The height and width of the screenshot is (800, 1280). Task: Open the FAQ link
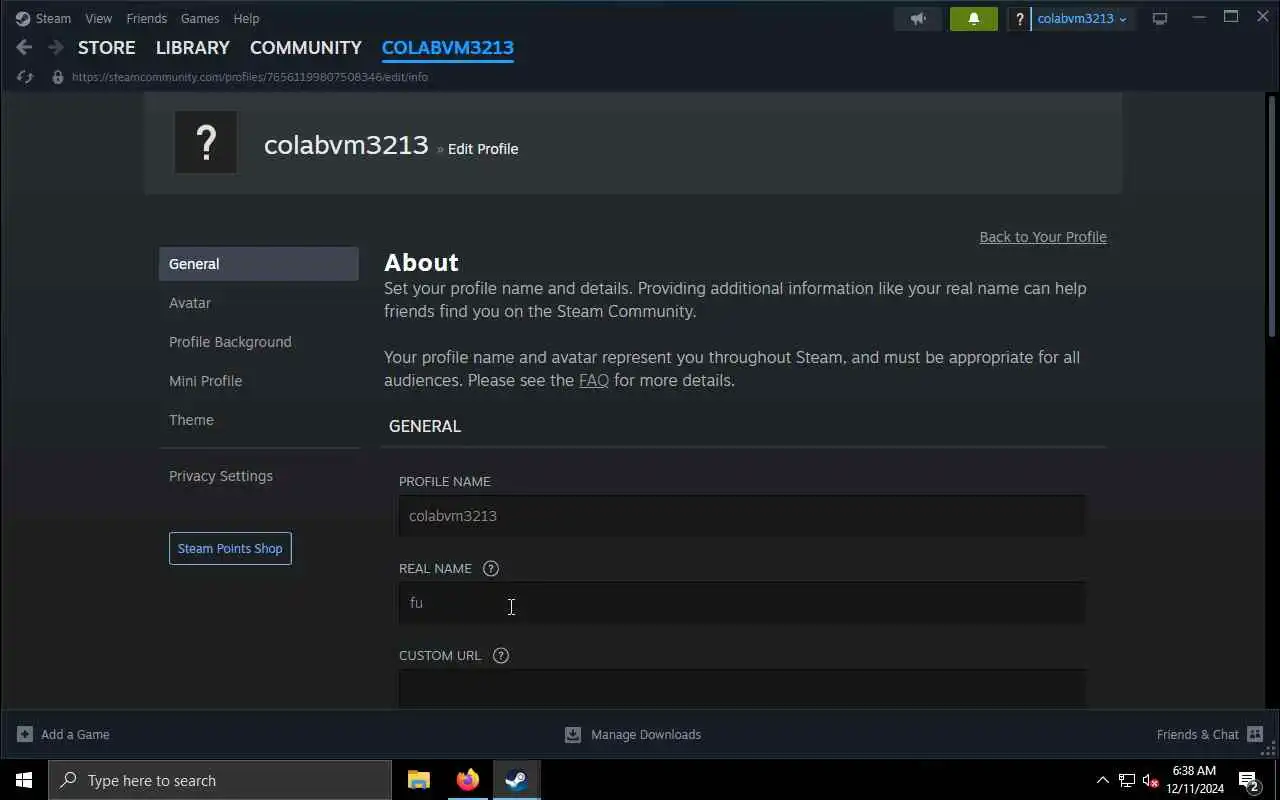[x=594, y=380]
